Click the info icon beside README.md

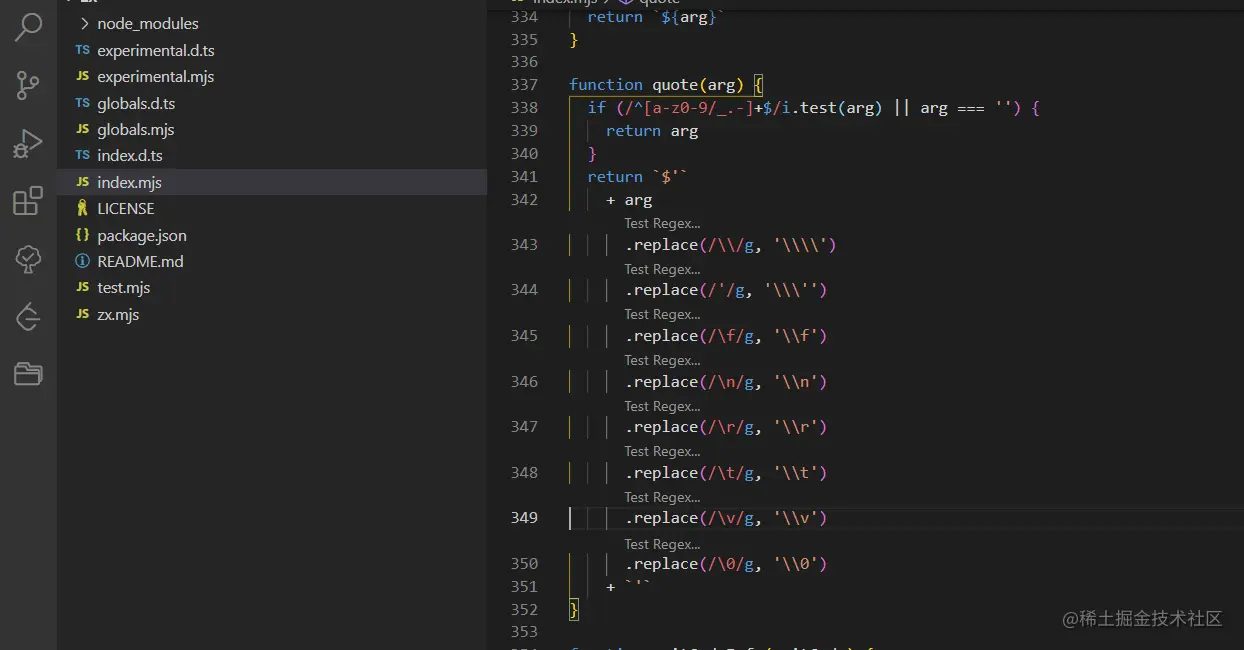[x=82, y=261]
